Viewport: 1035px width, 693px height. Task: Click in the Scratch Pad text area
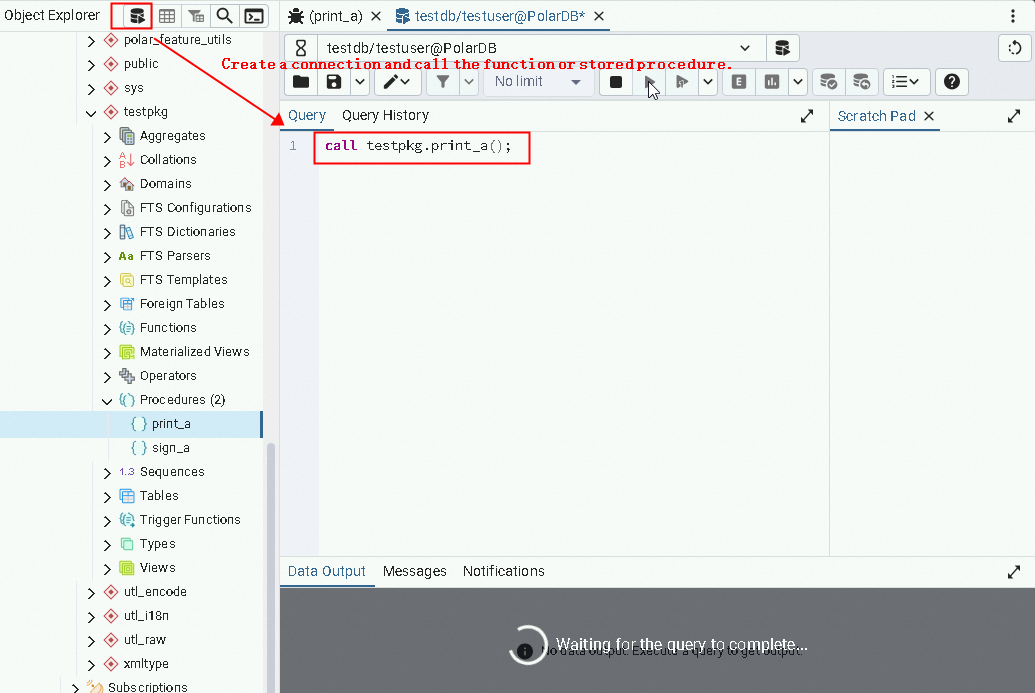(931, 343)
